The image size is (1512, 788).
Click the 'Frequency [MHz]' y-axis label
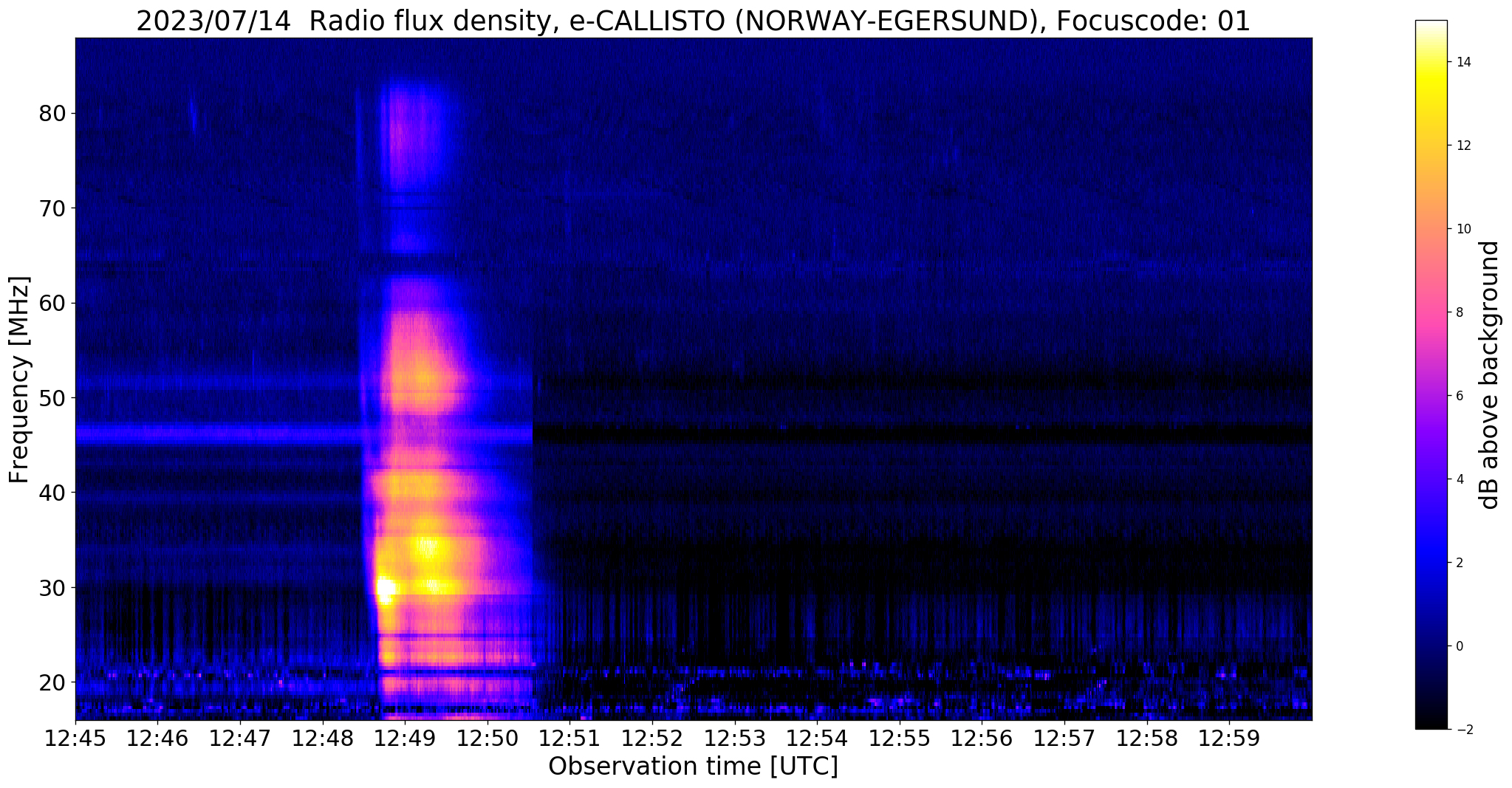pos(20,379)
